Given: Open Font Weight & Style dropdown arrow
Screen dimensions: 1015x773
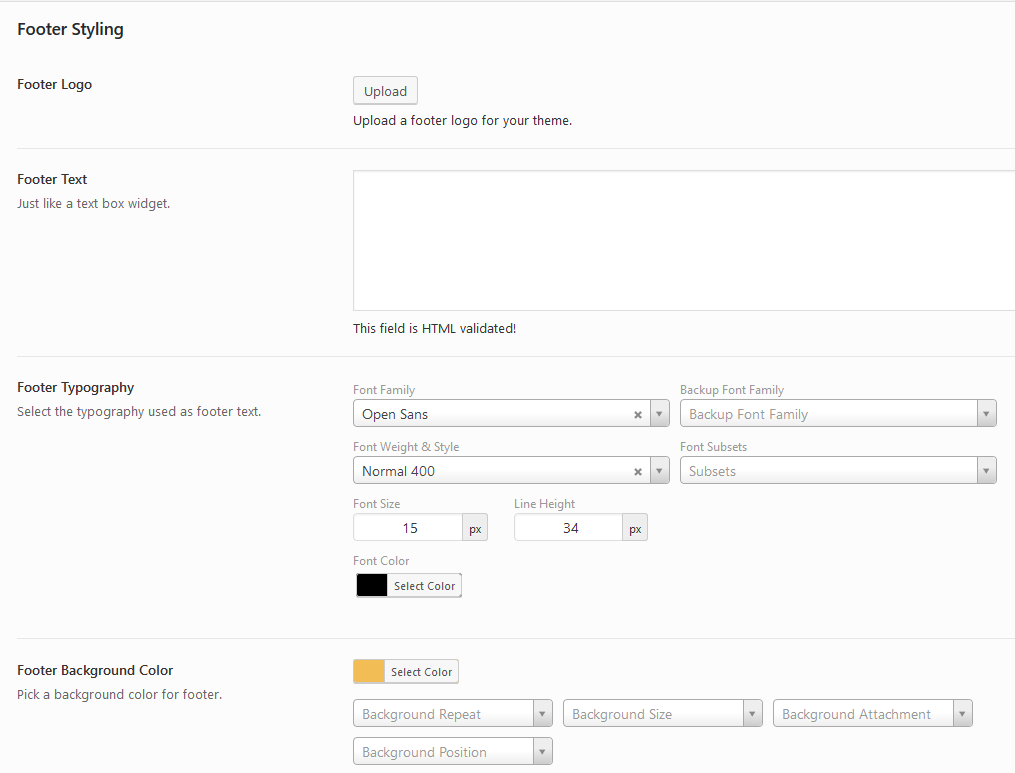Looking at the screenshot, I should (x=660, y=471).
